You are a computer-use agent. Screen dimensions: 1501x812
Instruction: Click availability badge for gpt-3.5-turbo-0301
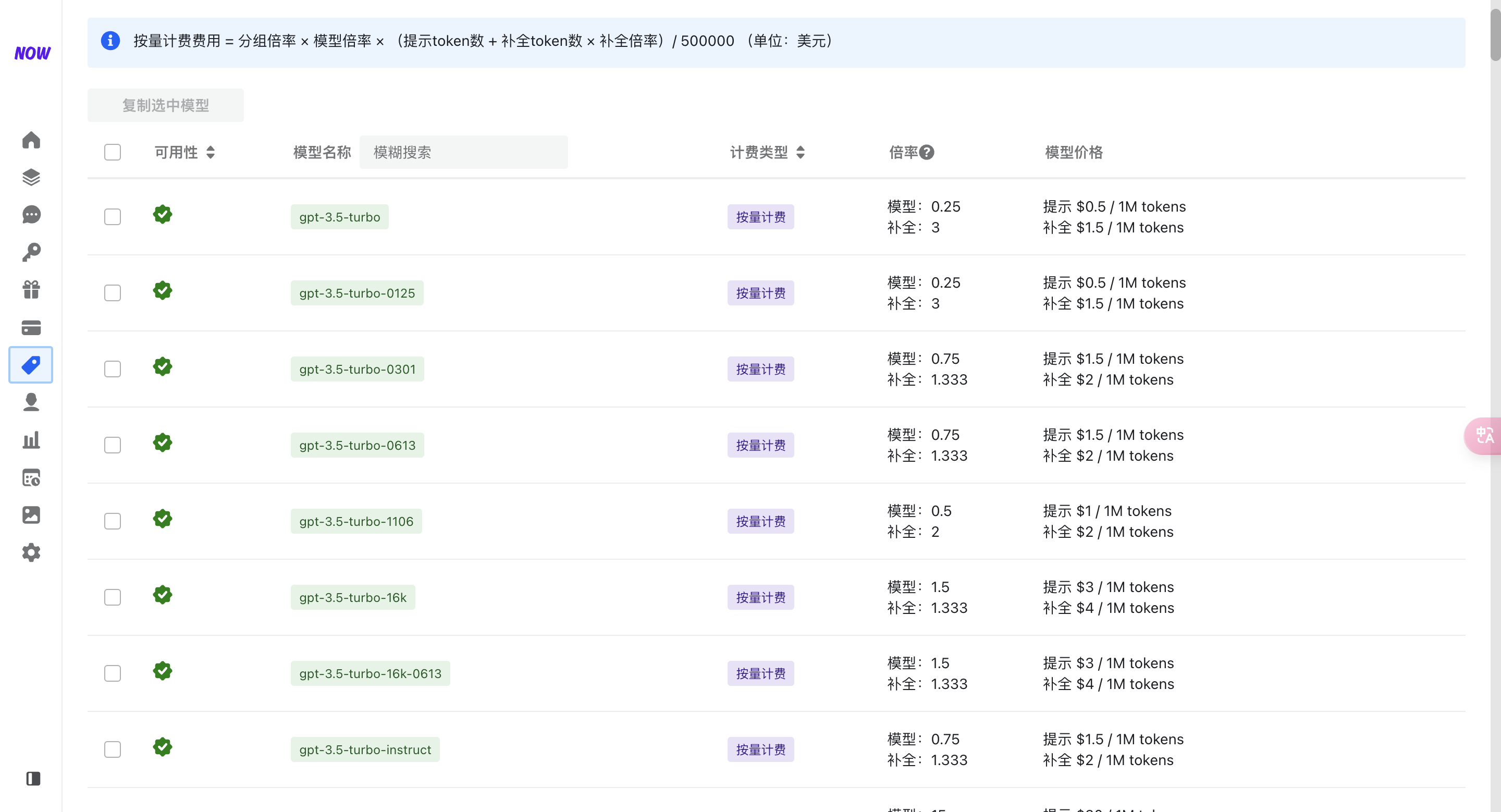163,366
